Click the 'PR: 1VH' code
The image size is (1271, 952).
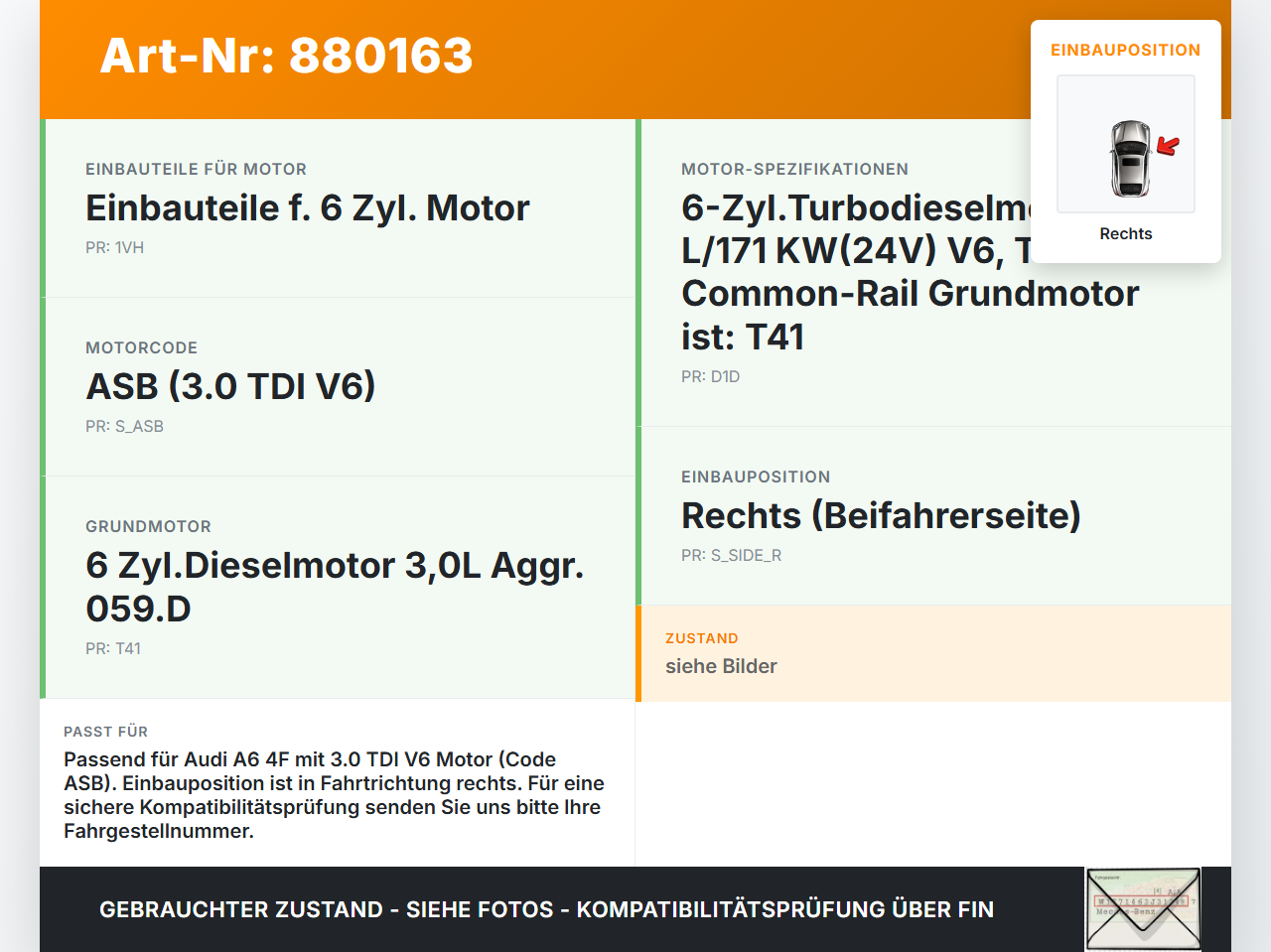115,248
